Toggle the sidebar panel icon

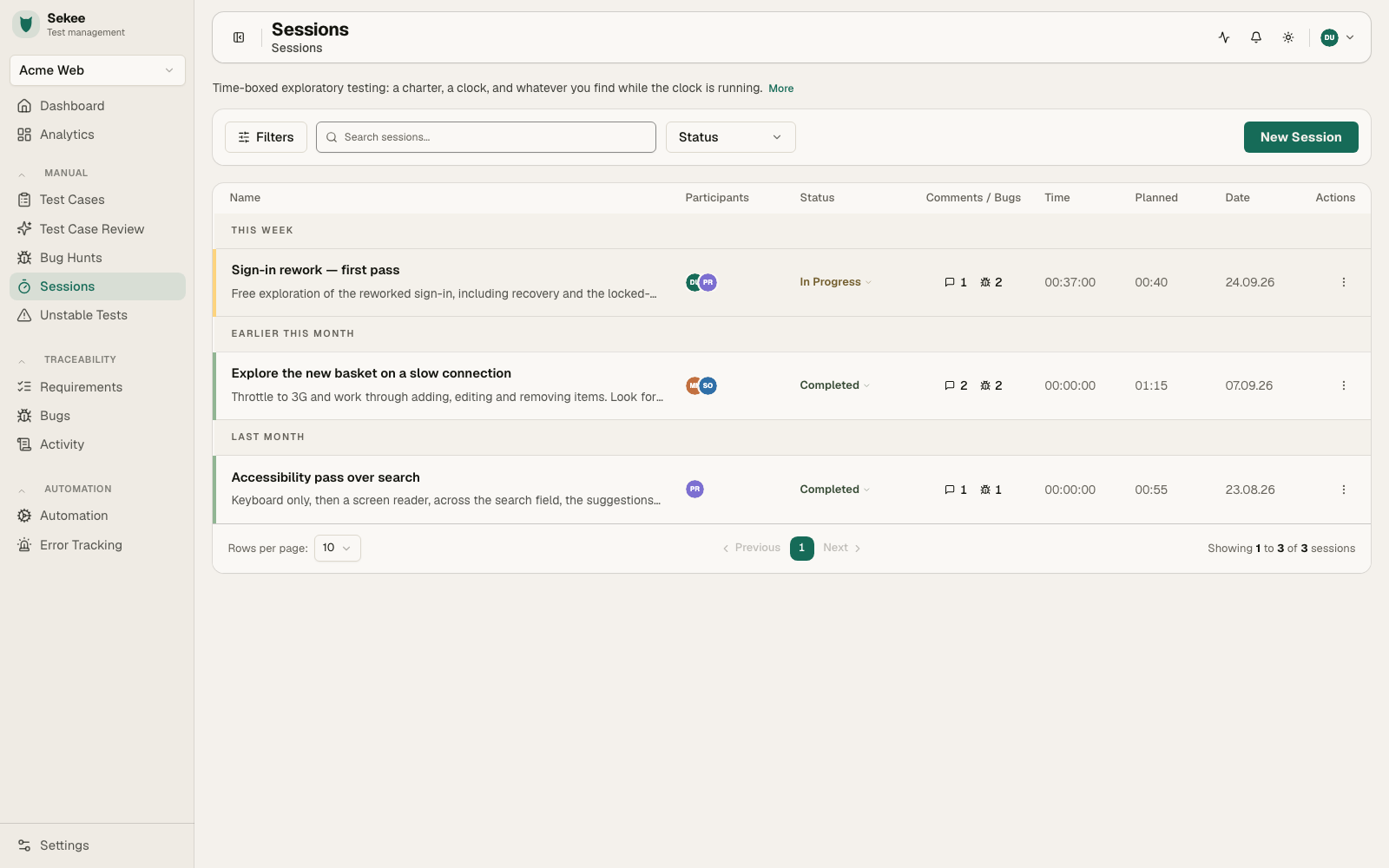tap(239, 37)
